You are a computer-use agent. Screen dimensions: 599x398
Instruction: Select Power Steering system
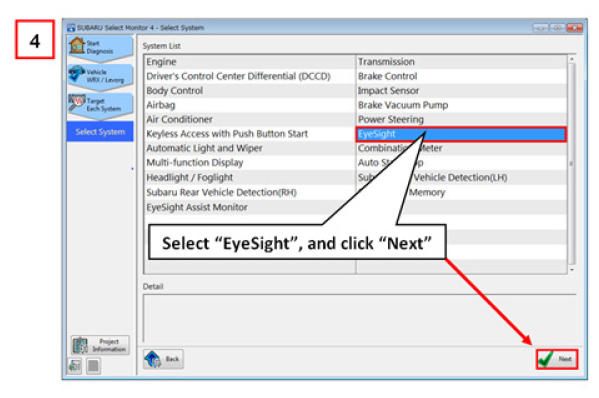(461, 120)
